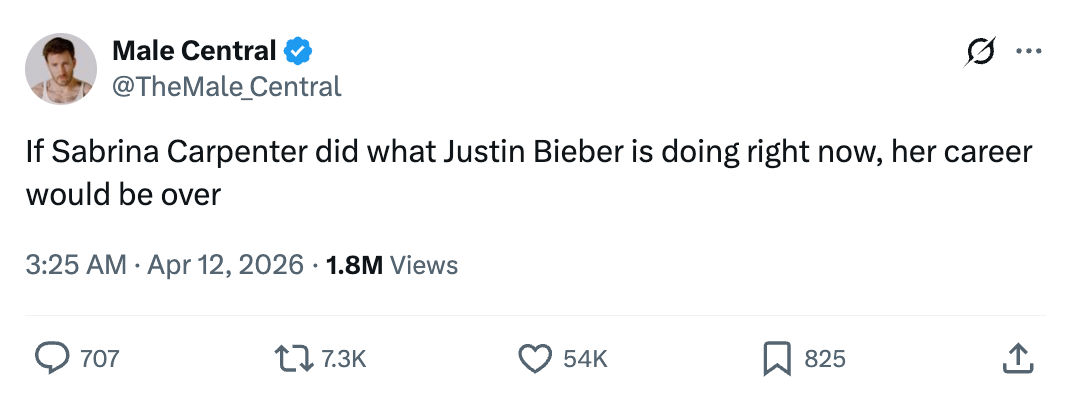Click the blue verified badge
This screenshot has width=1074, height=400.
299,50
